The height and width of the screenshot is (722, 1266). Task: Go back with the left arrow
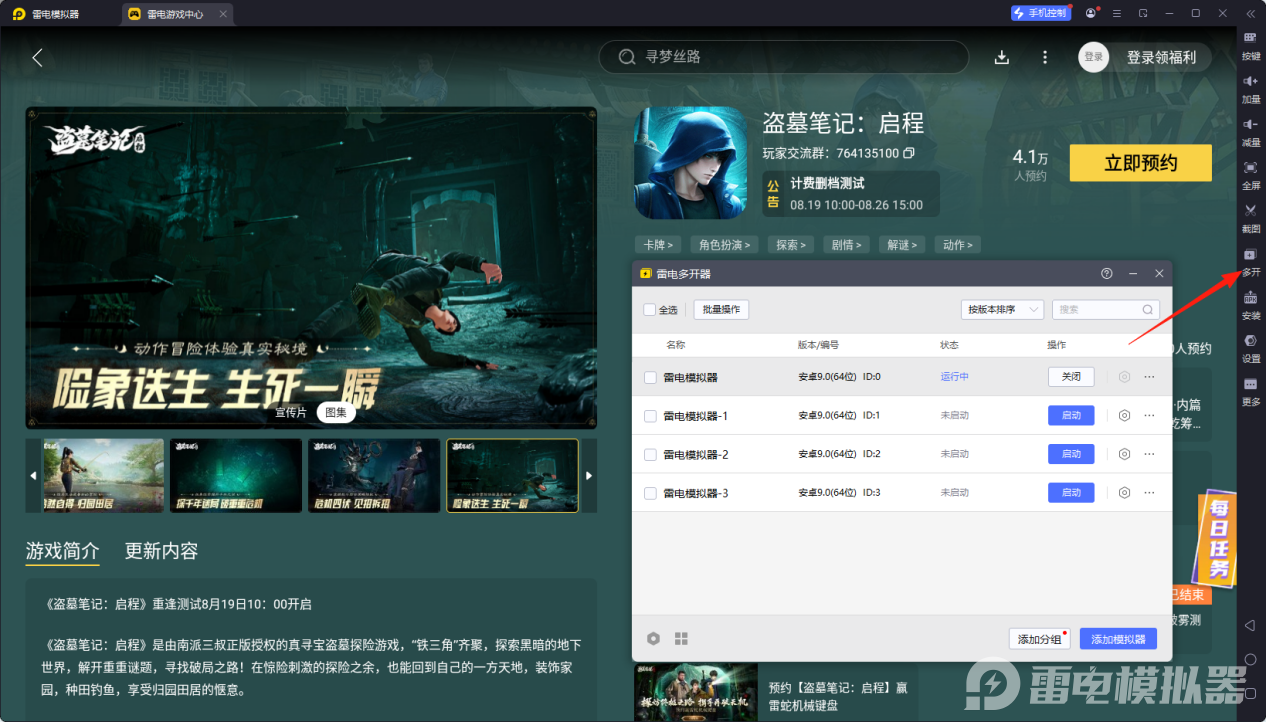(x=38, y=57)
